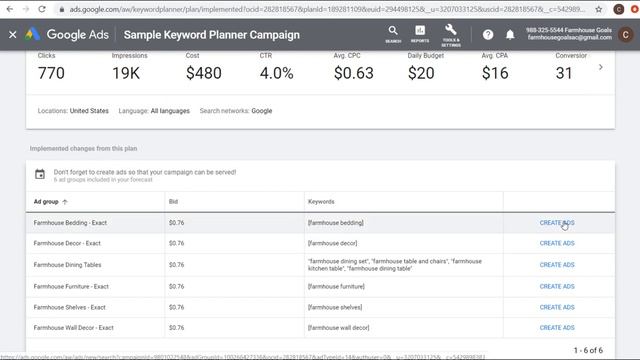Screen dimensions: 640x360
Task: Open the Help question mark
Action: [488, 35]
